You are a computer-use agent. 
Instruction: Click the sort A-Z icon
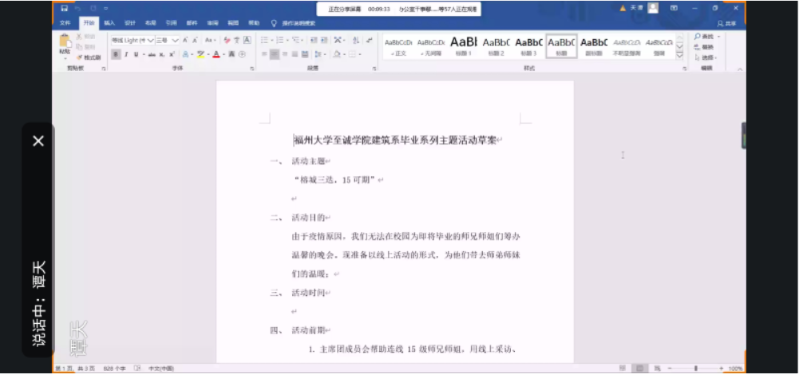click(356, 40)
